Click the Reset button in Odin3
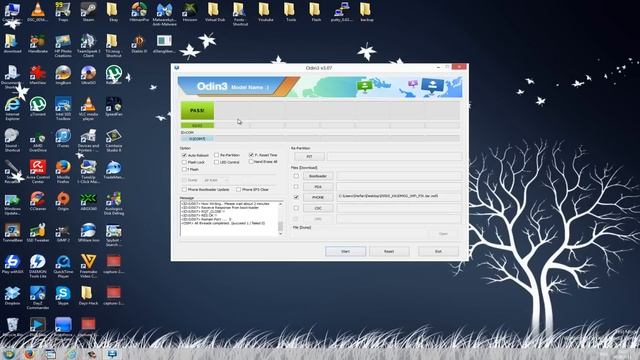 click(389, 251)
